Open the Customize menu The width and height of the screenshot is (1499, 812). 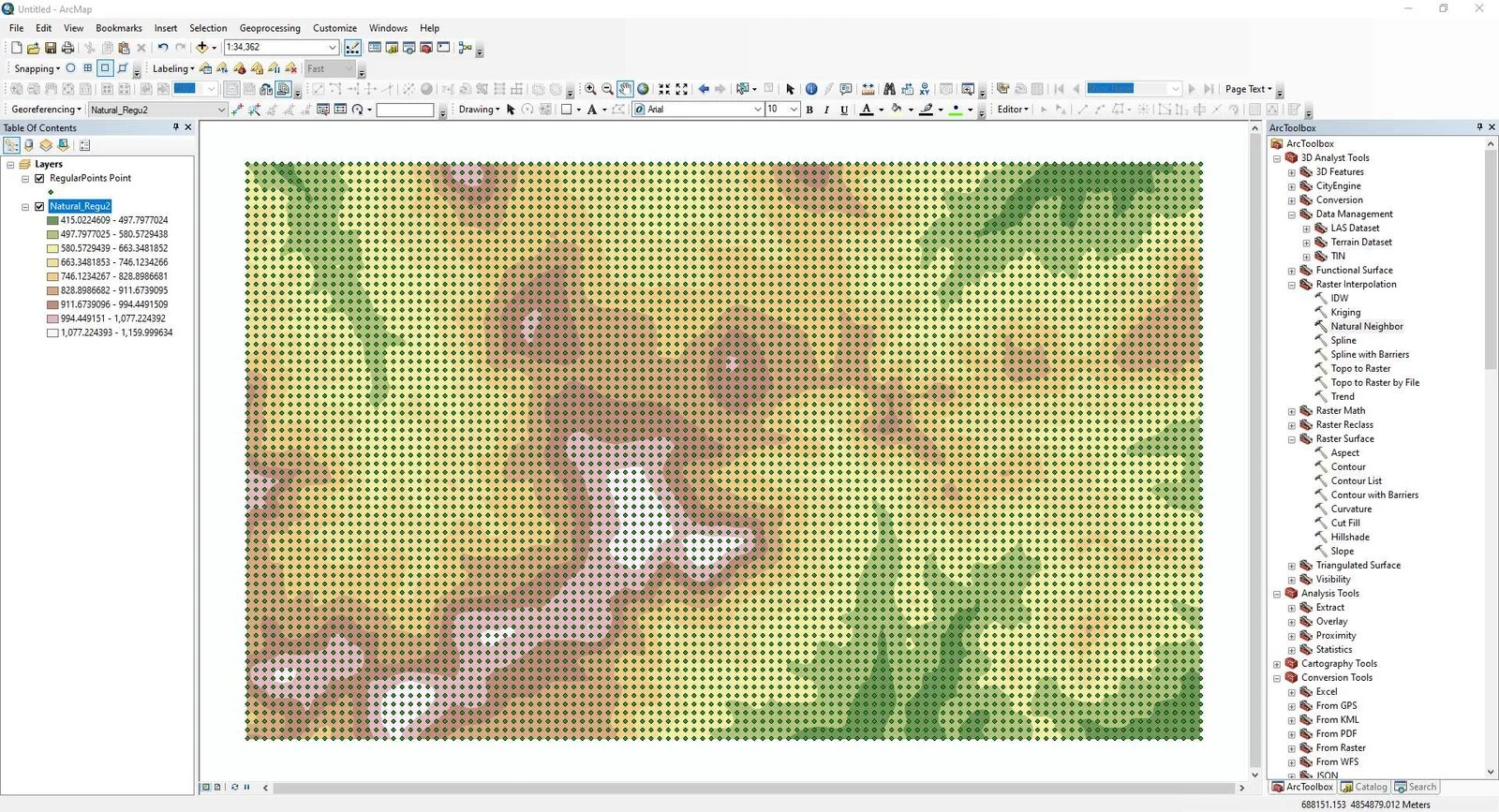pos(334,28)
